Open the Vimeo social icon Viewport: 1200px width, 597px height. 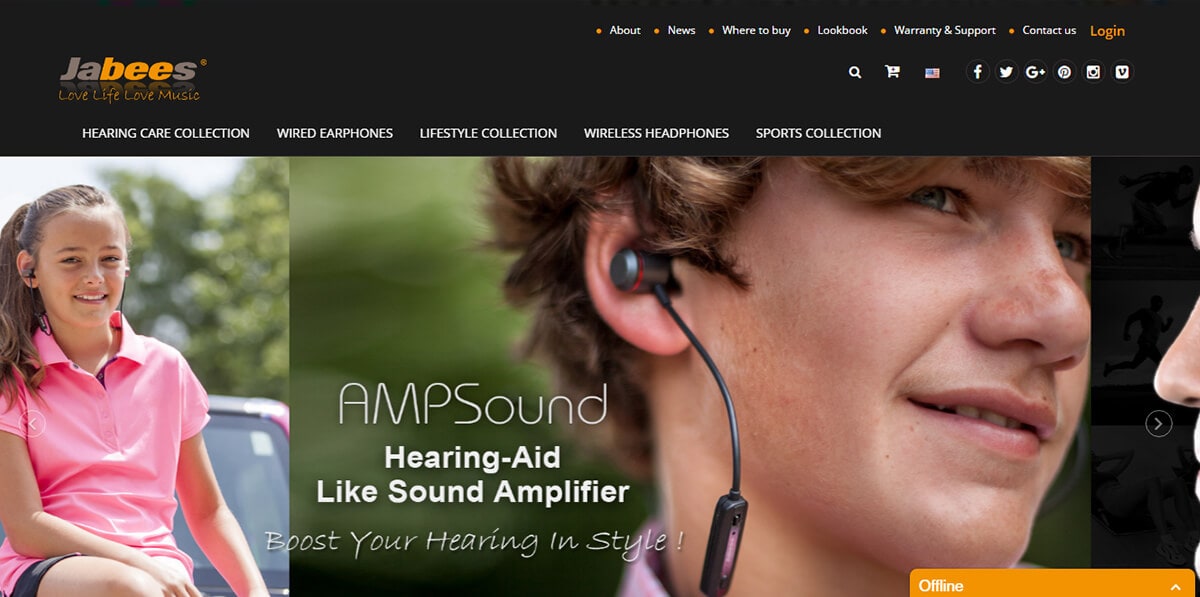coord(1122,72)
